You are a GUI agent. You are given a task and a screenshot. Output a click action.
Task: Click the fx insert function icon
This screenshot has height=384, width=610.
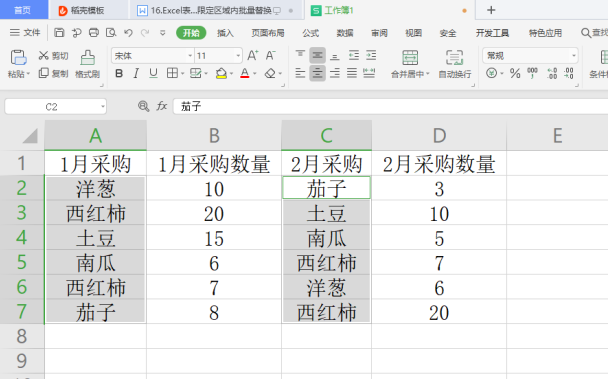point(162,106)
